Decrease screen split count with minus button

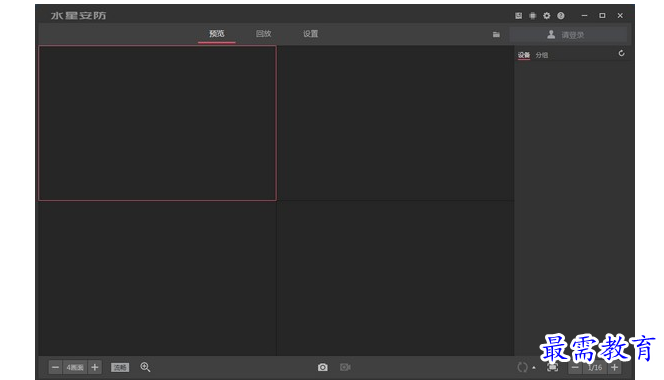pyautogui.click(x=55, y=367)
